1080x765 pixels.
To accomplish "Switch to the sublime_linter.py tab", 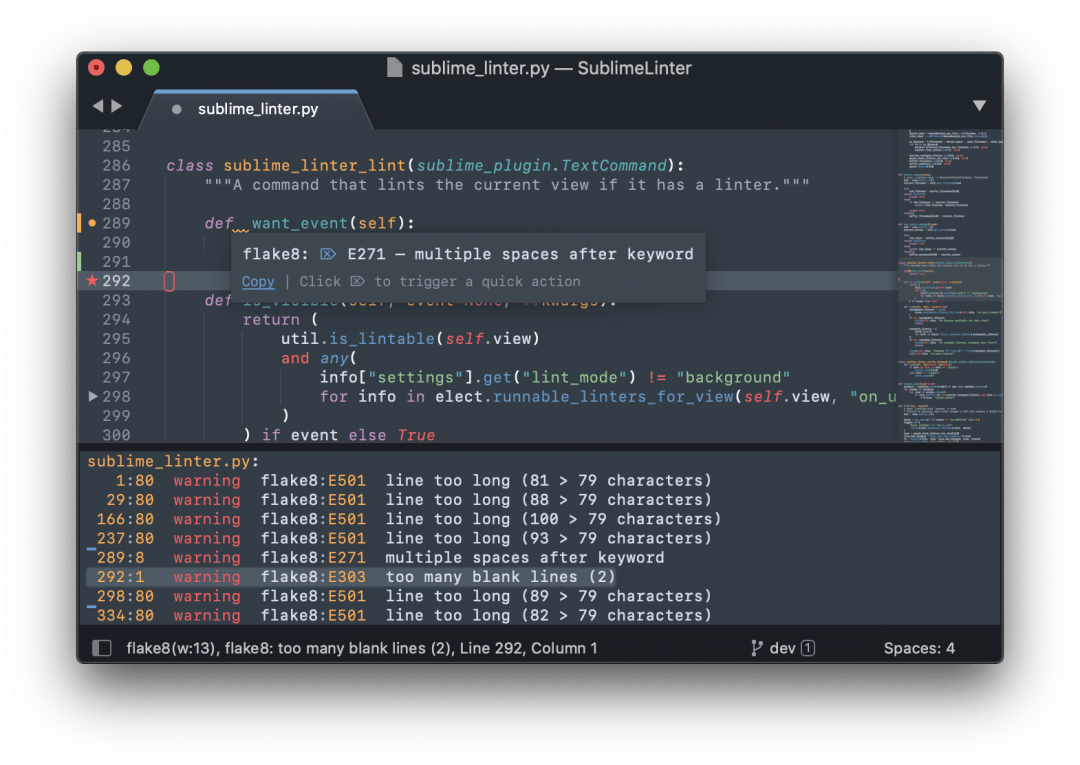I will pyautogui.click(x=257, y=109).
